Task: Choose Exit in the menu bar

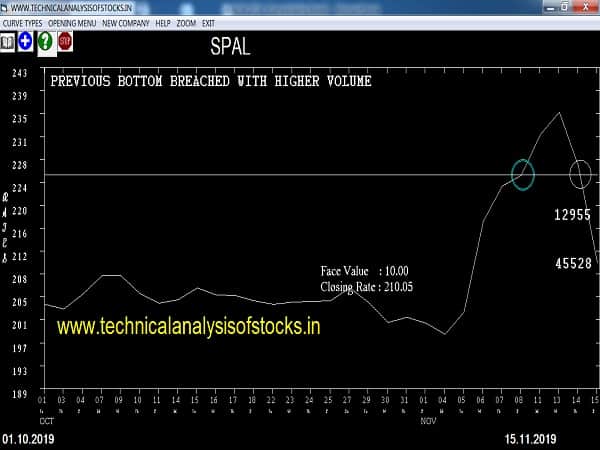Action: tap(208, 22)
